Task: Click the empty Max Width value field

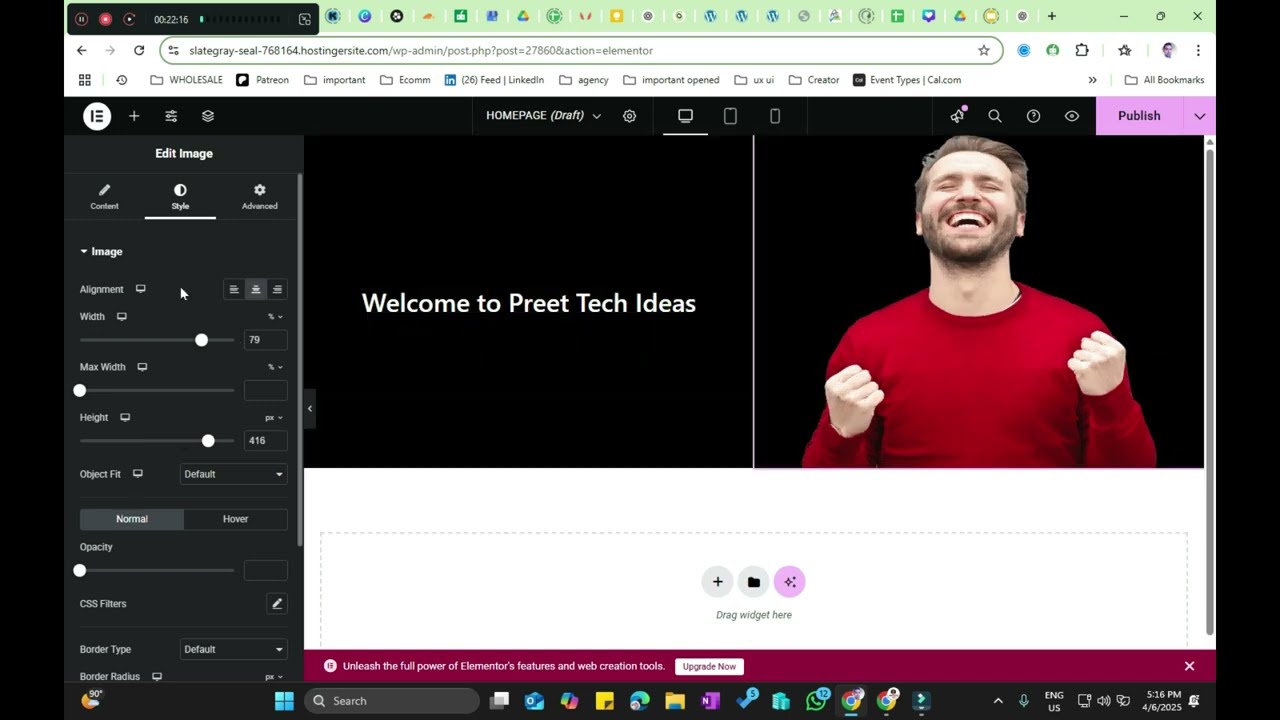Action: (265, 391)
